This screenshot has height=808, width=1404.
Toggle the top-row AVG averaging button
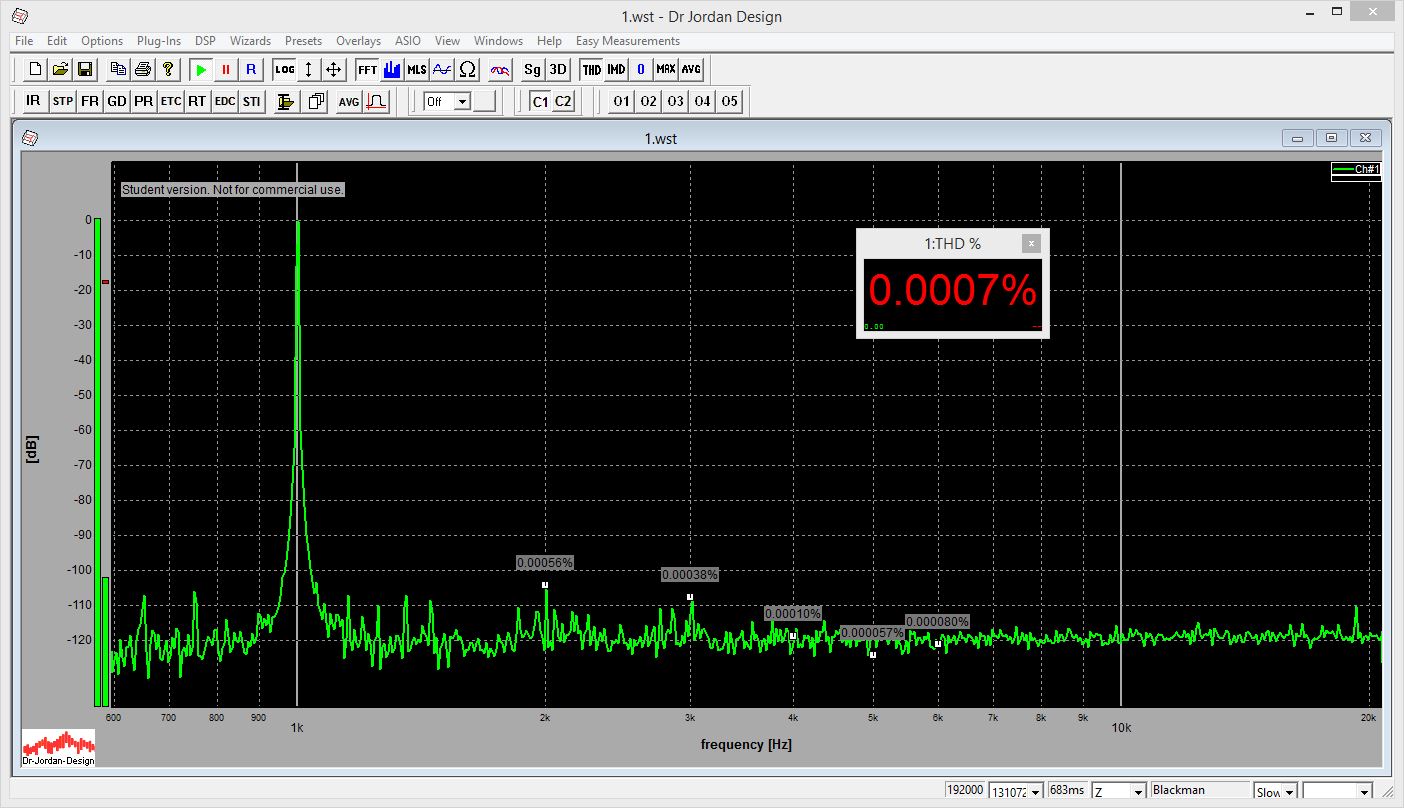[691, 69]
